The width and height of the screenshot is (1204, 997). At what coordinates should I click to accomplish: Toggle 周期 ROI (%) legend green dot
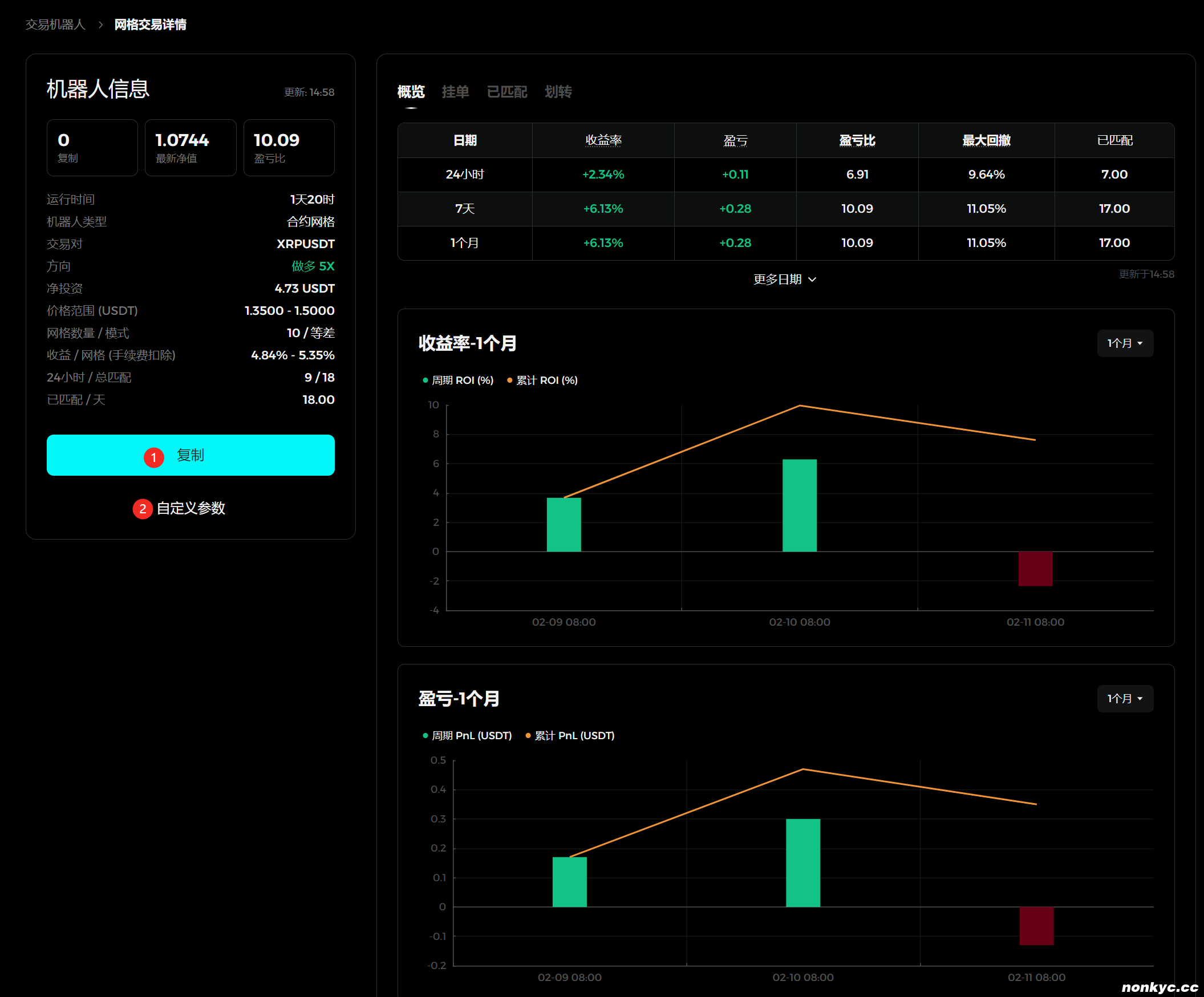pos(425,380)
